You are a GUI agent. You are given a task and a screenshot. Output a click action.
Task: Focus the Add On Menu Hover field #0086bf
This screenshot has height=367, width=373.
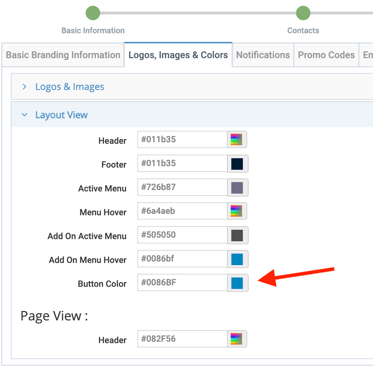click(182, 259)
